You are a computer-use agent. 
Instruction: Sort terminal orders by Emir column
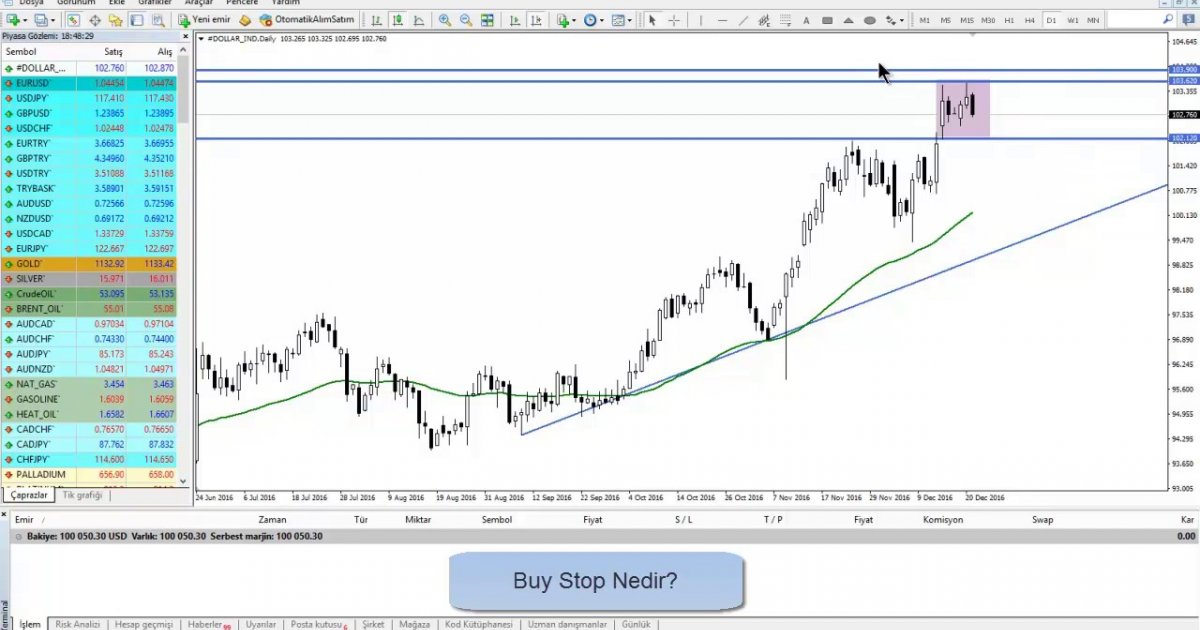tap(26, 520)
